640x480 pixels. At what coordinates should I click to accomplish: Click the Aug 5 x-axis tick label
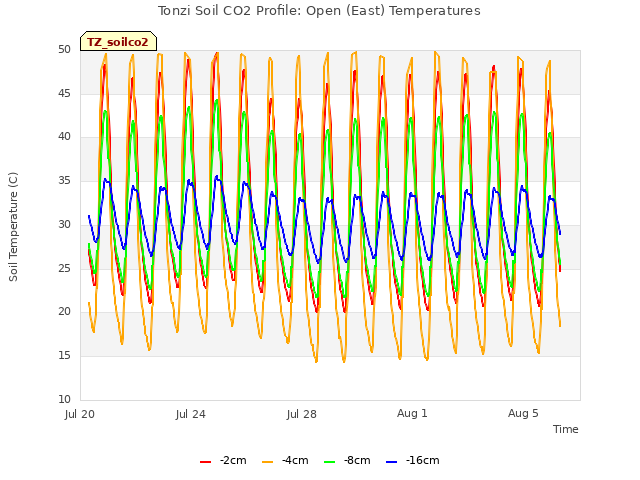(523, 413)
